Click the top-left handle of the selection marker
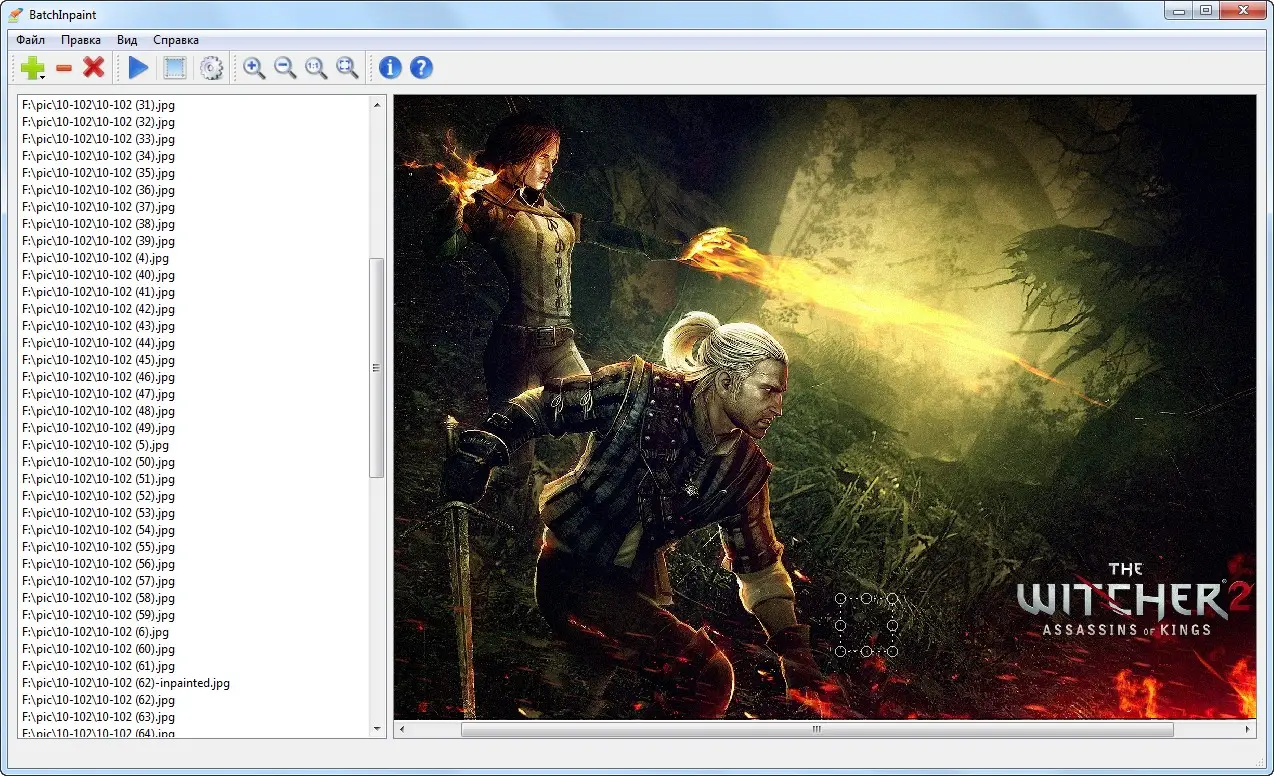The image size is (1274, 776). [840, 599]
